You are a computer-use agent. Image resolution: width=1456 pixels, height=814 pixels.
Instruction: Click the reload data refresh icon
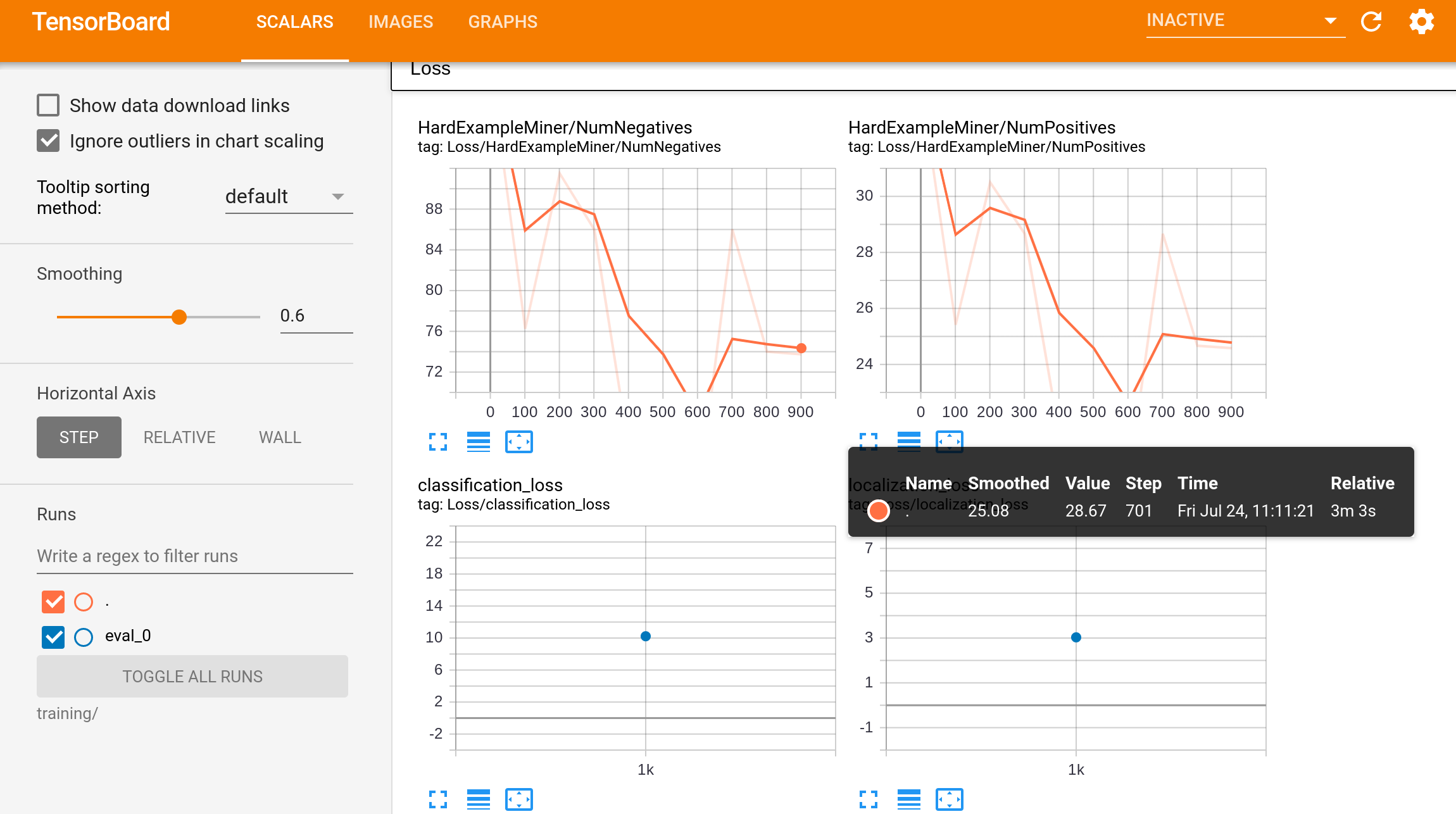[1371, 22]
